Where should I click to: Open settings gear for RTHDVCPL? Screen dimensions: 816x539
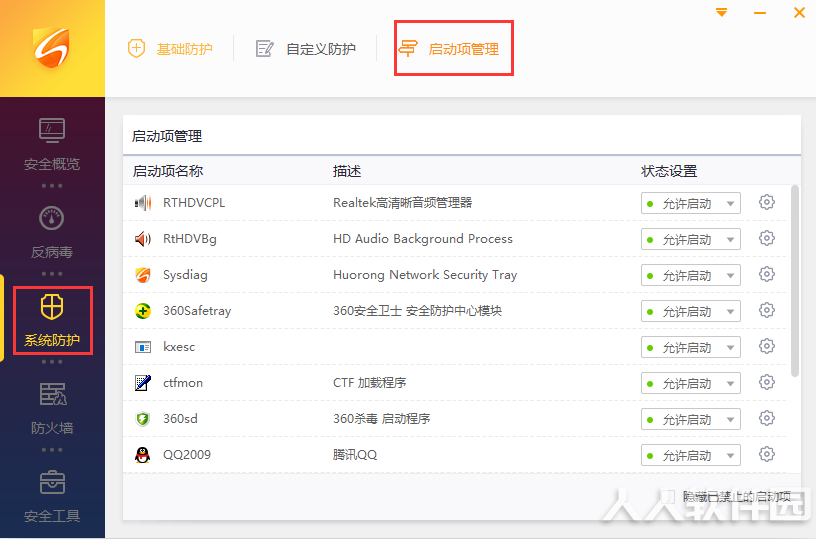tap(767, 202)
